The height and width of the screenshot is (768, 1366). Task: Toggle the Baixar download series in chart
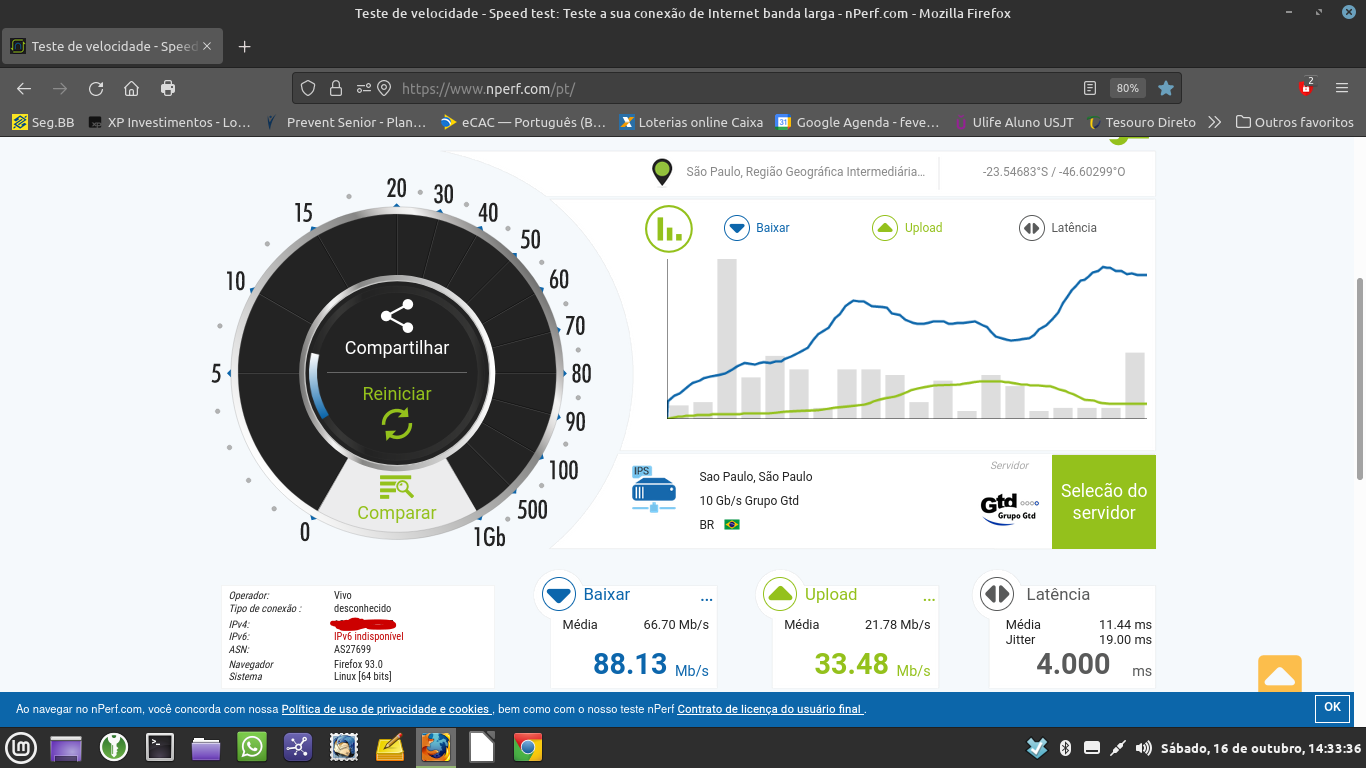(757, 228)
